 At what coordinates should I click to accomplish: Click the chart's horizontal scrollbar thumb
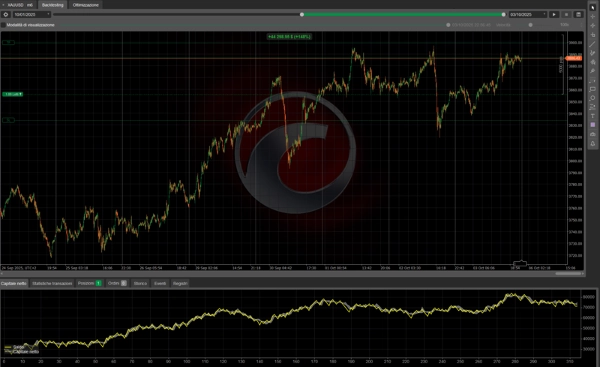(x=568, y=274)
